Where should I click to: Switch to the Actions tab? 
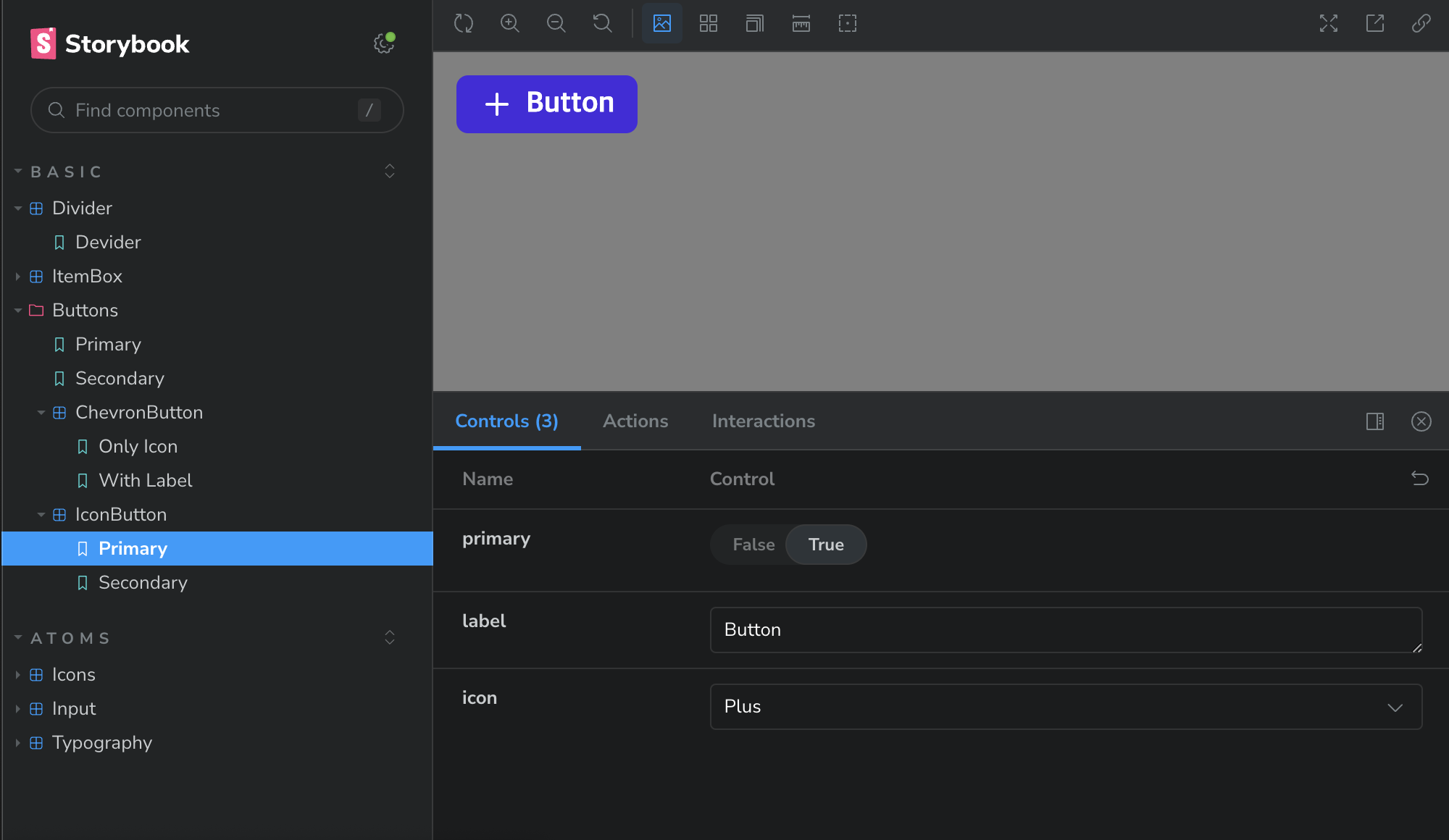point(635,421)
